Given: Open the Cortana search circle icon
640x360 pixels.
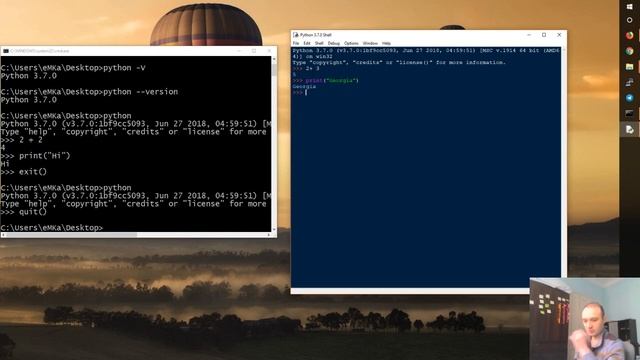Looking at the screenshot, I should 629,20.
